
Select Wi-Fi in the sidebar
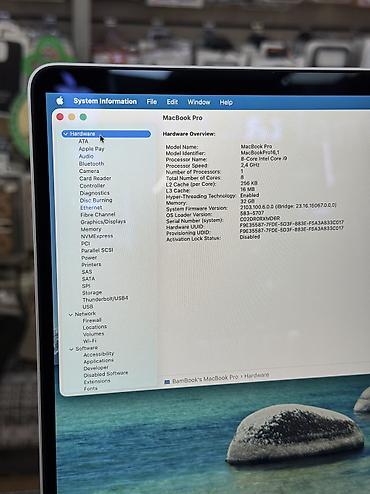click(x=89, y=341)
